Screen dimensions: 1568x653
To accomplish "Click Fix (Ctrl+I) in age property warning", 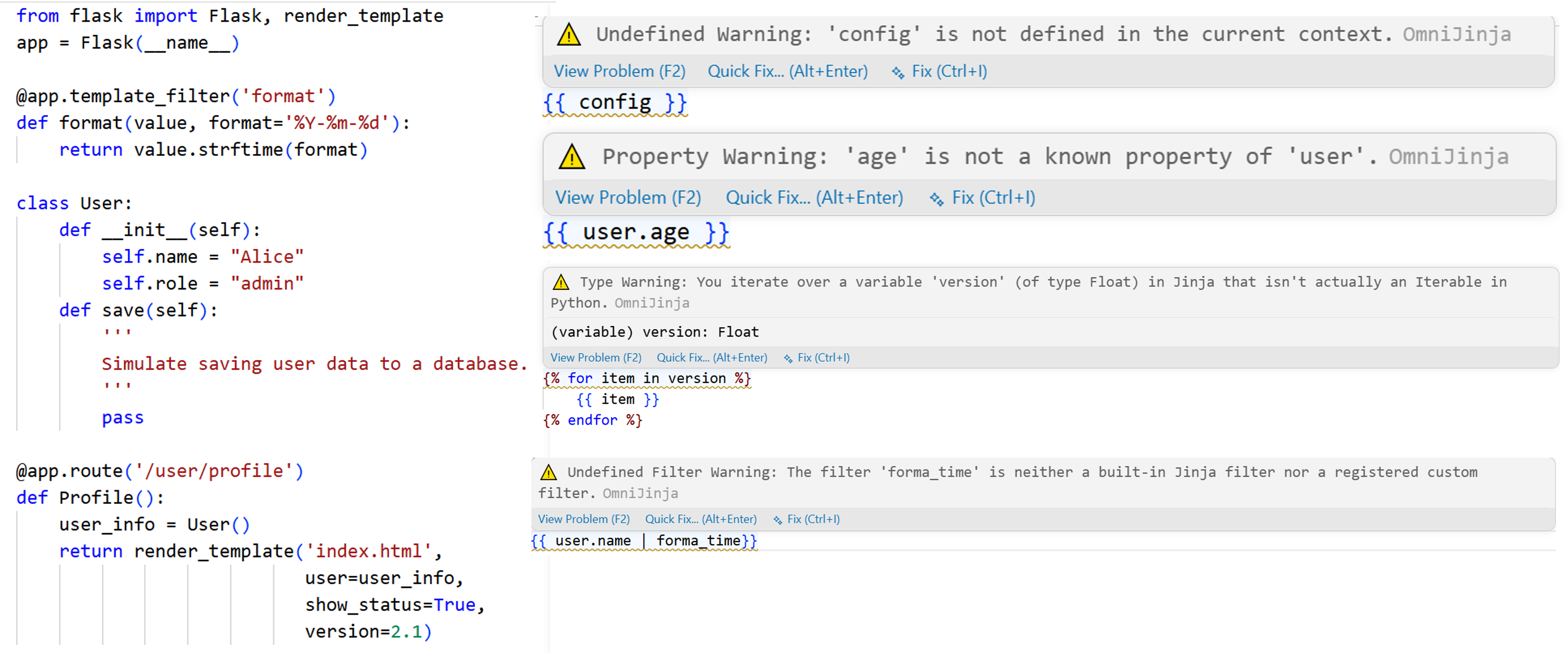I will point(993,197).
